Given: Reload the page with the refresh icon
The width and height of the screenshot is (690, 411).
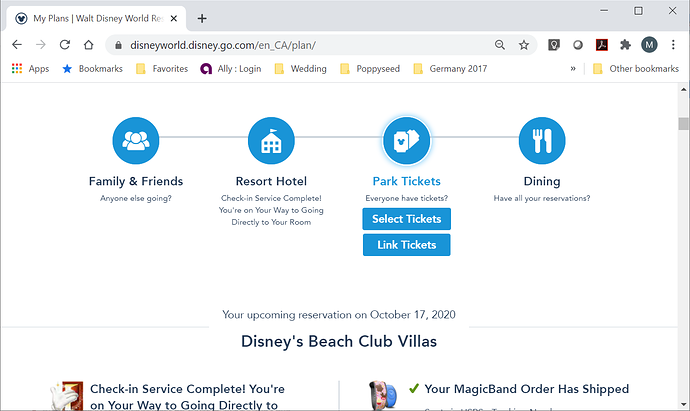Looking at the screenshot, I should (x=65, y=45).
